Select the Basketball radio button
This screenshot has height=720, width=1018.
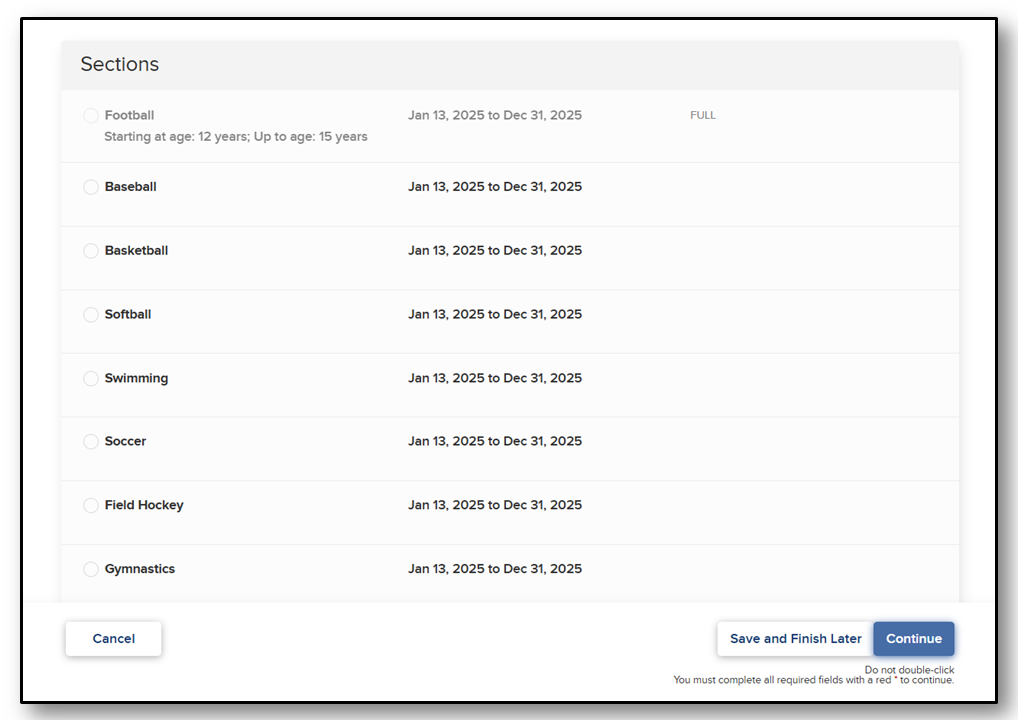tap(91, 251)
